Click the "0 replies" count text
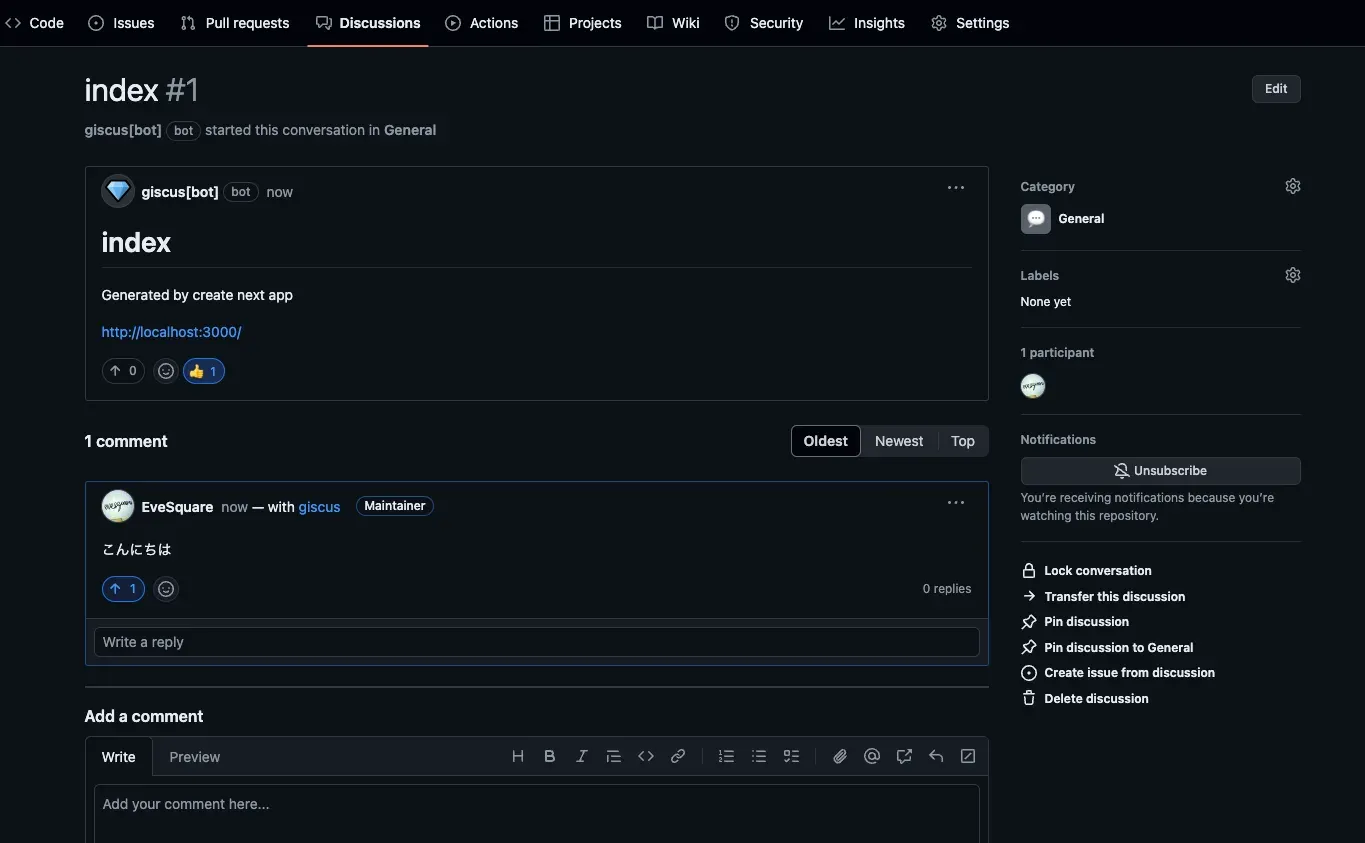Screen dimensions: 1365x843 (947, 589)
